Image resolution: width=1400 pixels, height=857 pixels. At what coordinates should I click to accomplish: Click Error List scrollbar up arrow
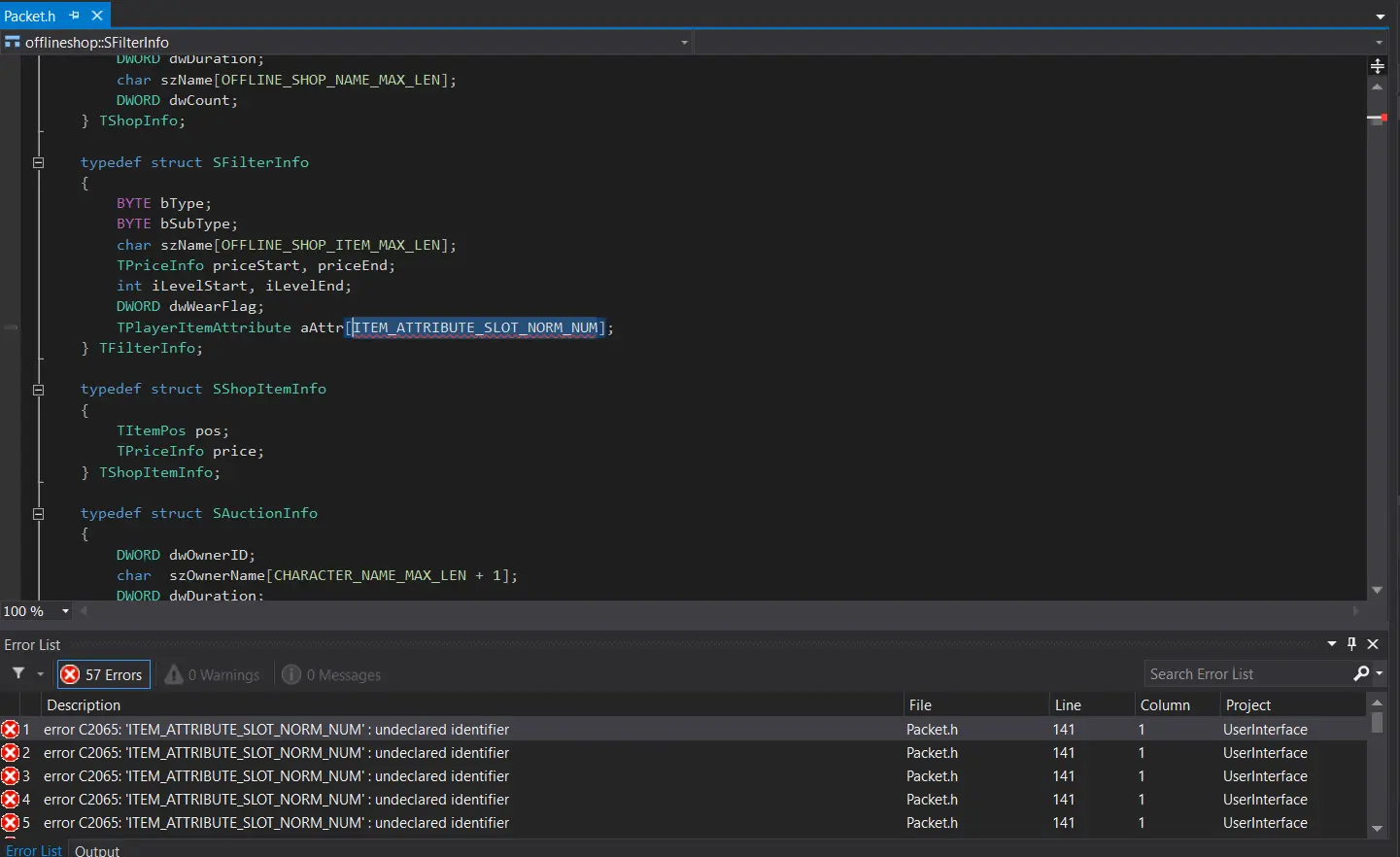point(1377,703)
